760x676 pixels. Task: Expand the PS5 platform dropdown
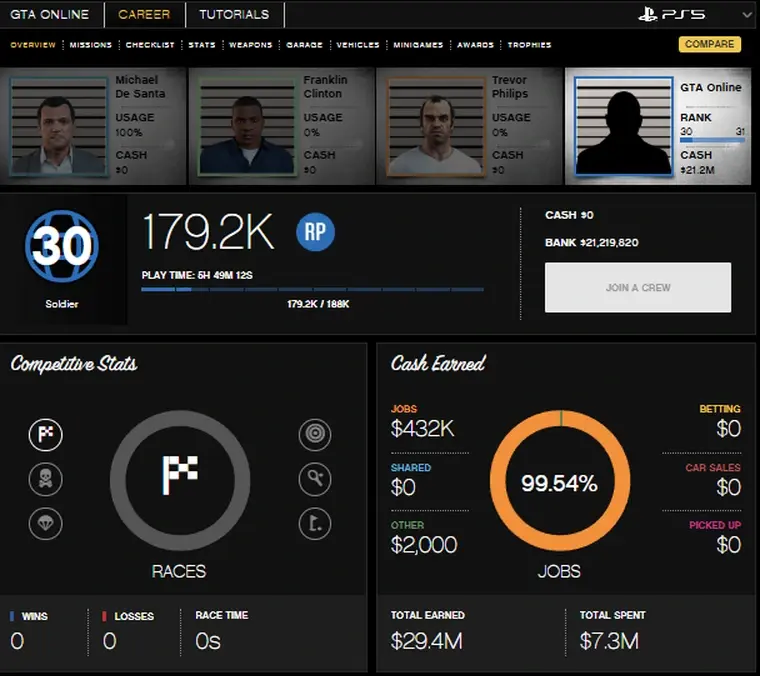pos(746,15)
